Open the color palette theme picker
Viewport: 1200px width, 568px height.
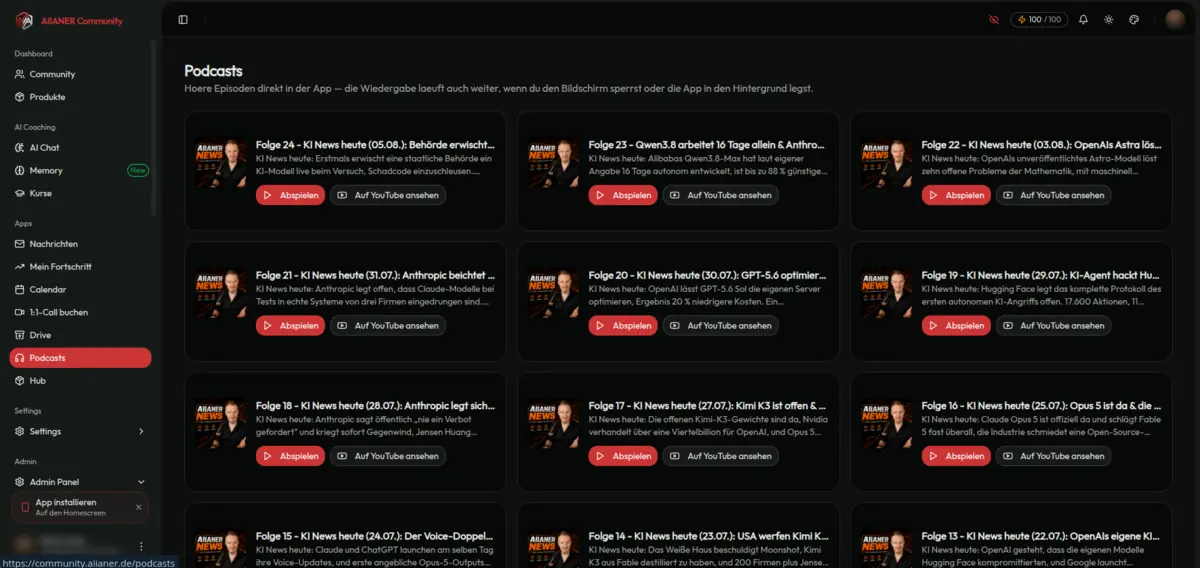(x=1134, y=19)
